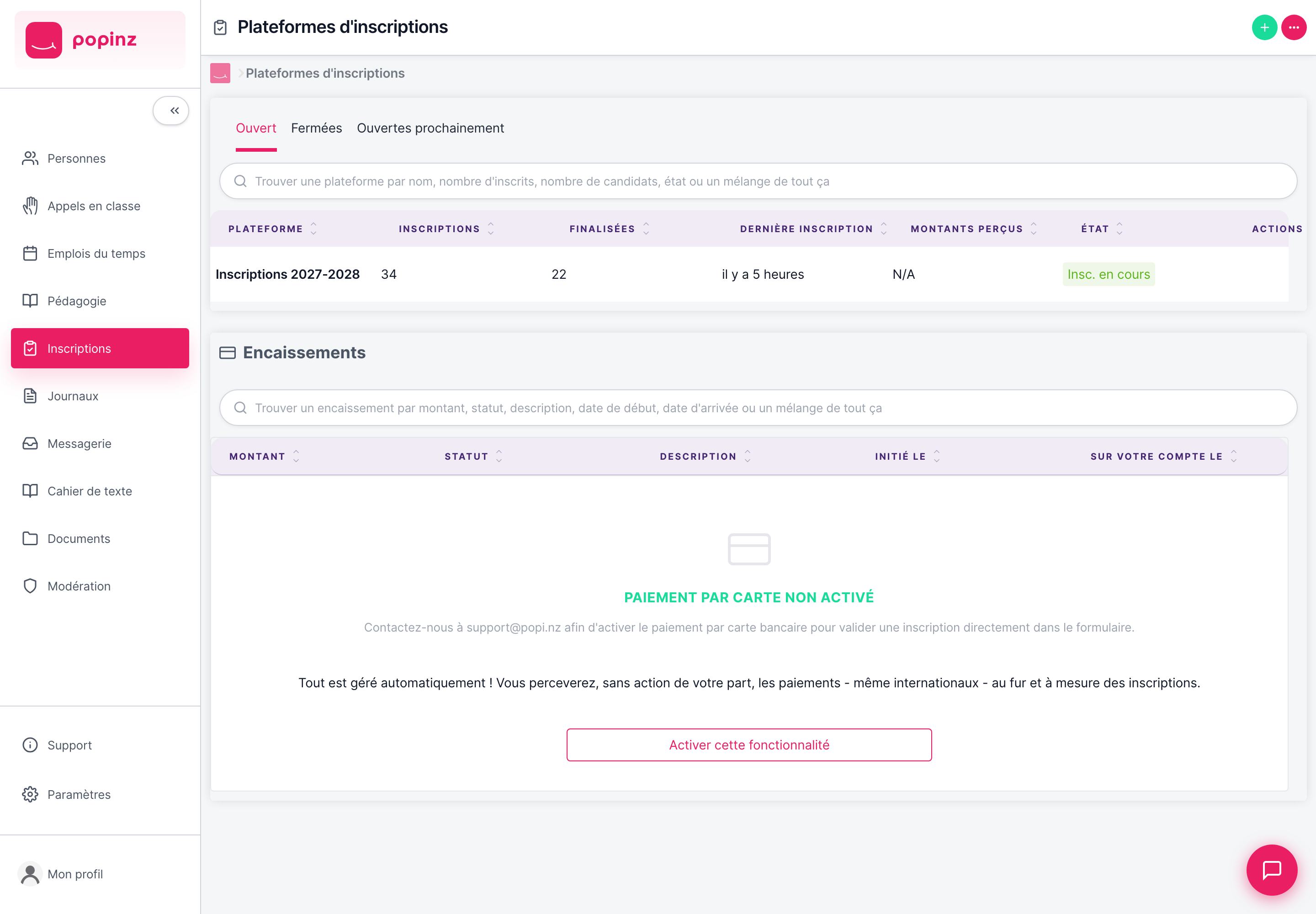Click the Emplois du temps calendar icon
This screenshot has width=1316, height=914.
tap(30, 253)
